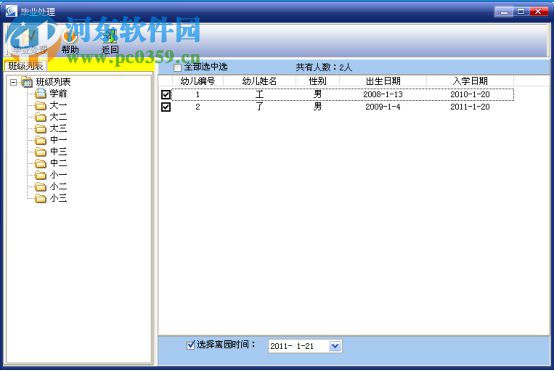Open the 中二 class folder

[x=58, y=163]
